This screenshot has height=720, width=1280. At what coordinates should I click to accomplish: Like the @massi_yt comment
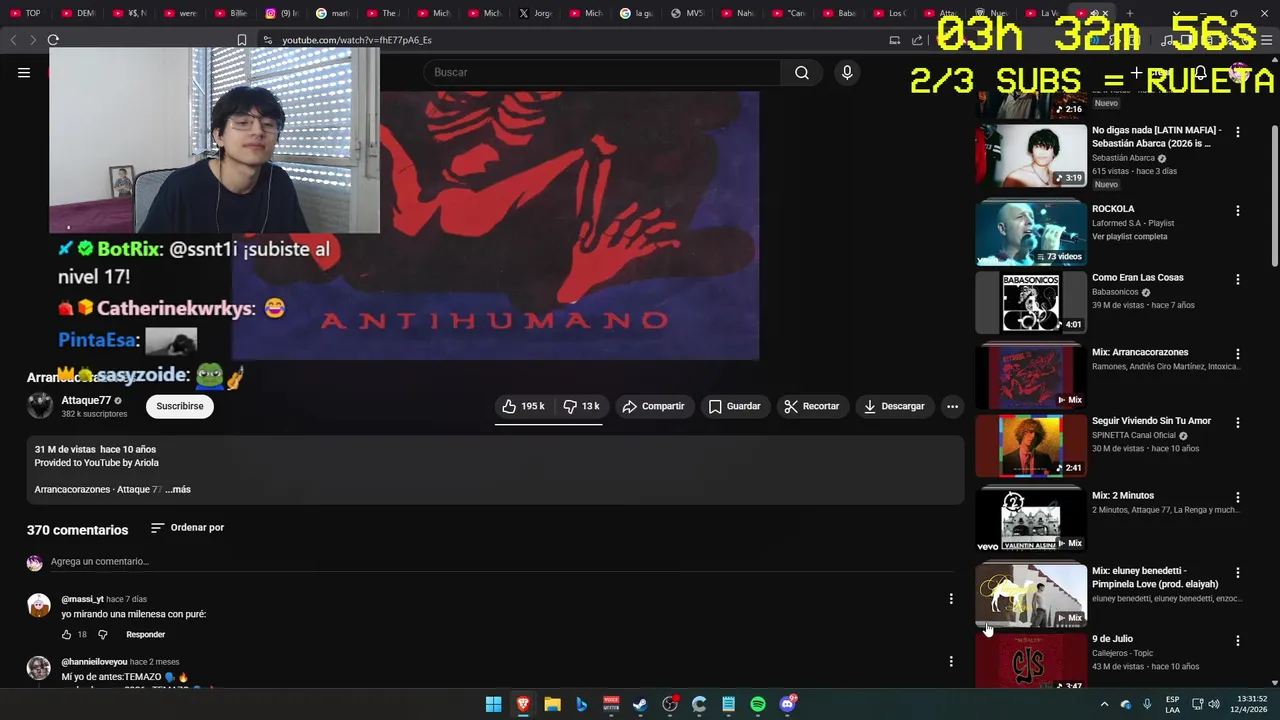pos(67,634)
